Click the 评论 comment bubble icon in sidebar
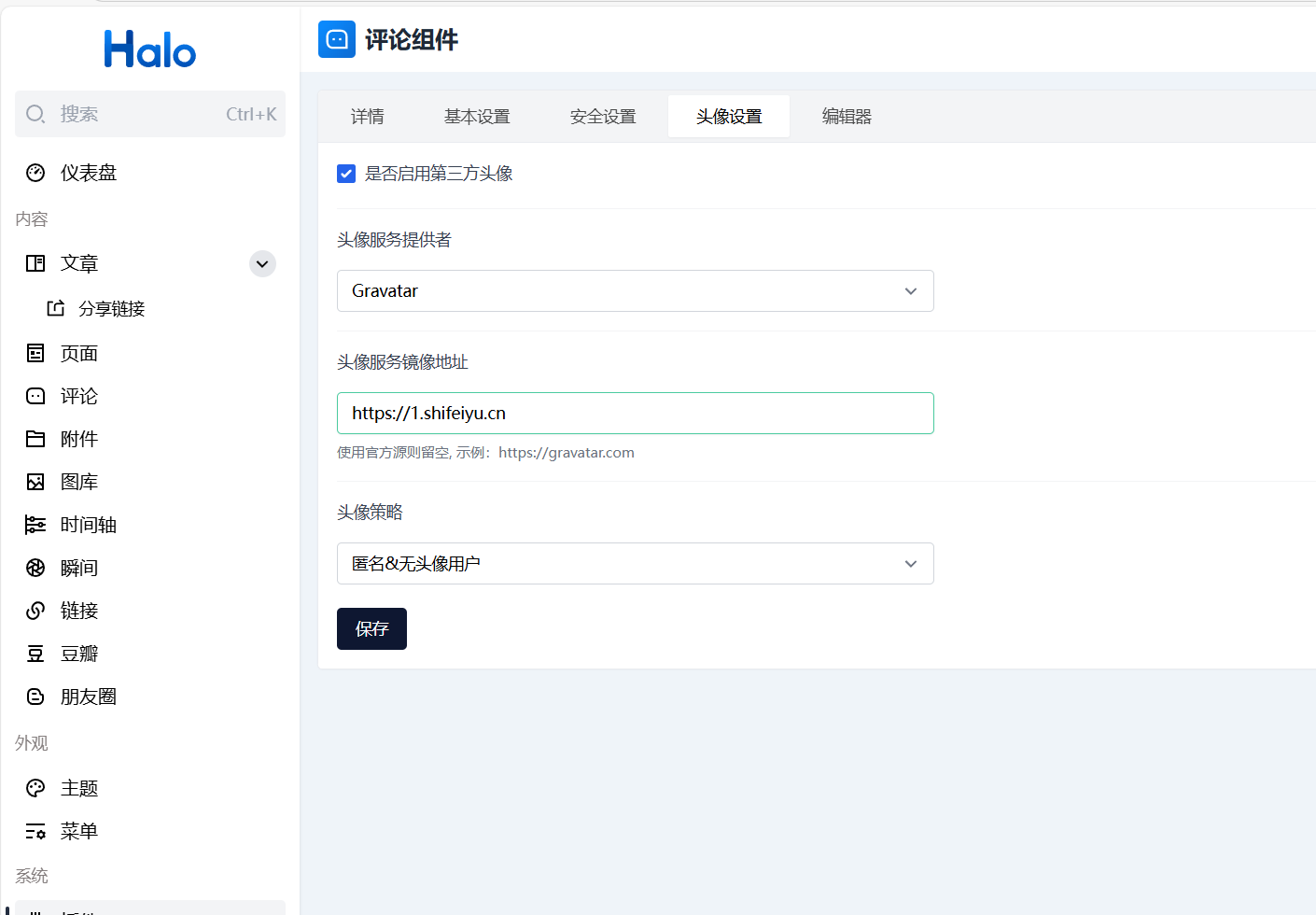This screenshot has height=915, width=1316. [x=35, y=396]
